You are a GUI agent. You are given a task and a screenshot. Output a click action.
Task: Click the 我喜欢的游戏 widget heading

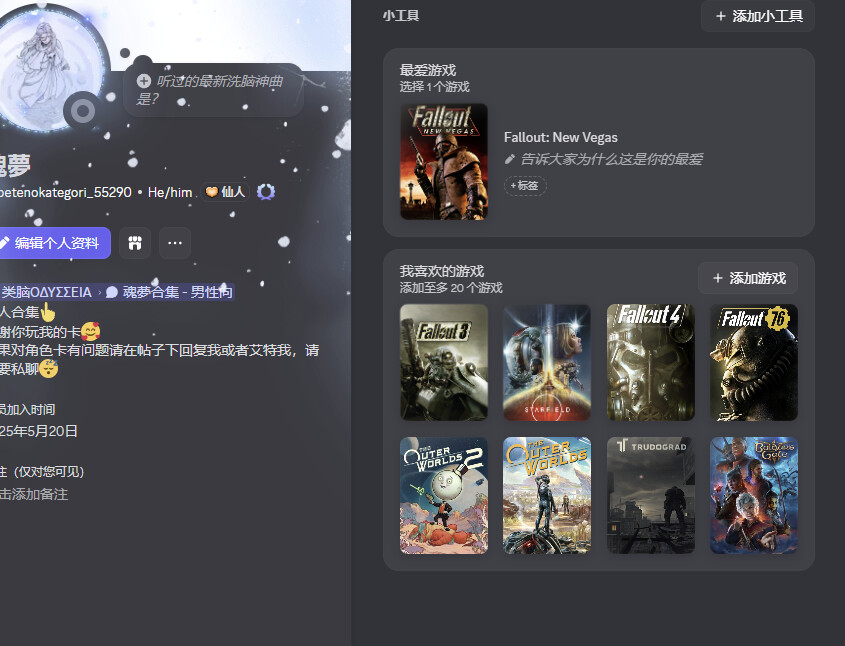pos(442,271)
